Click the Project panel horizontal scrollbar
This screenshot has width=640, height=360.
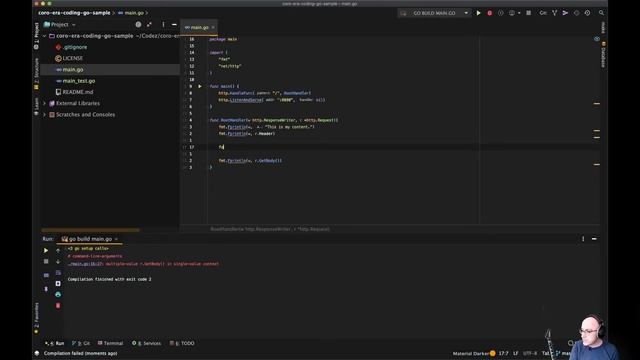90,230
